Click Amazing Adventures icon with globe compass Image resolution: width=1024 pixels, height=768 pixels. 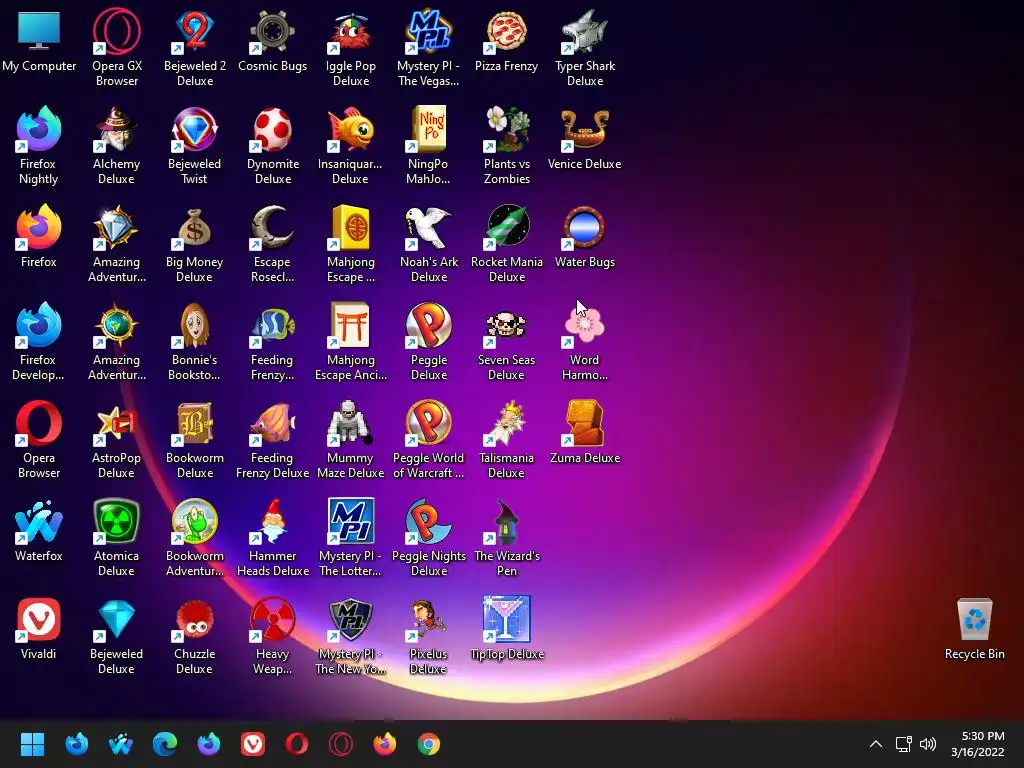pos(117,325)
